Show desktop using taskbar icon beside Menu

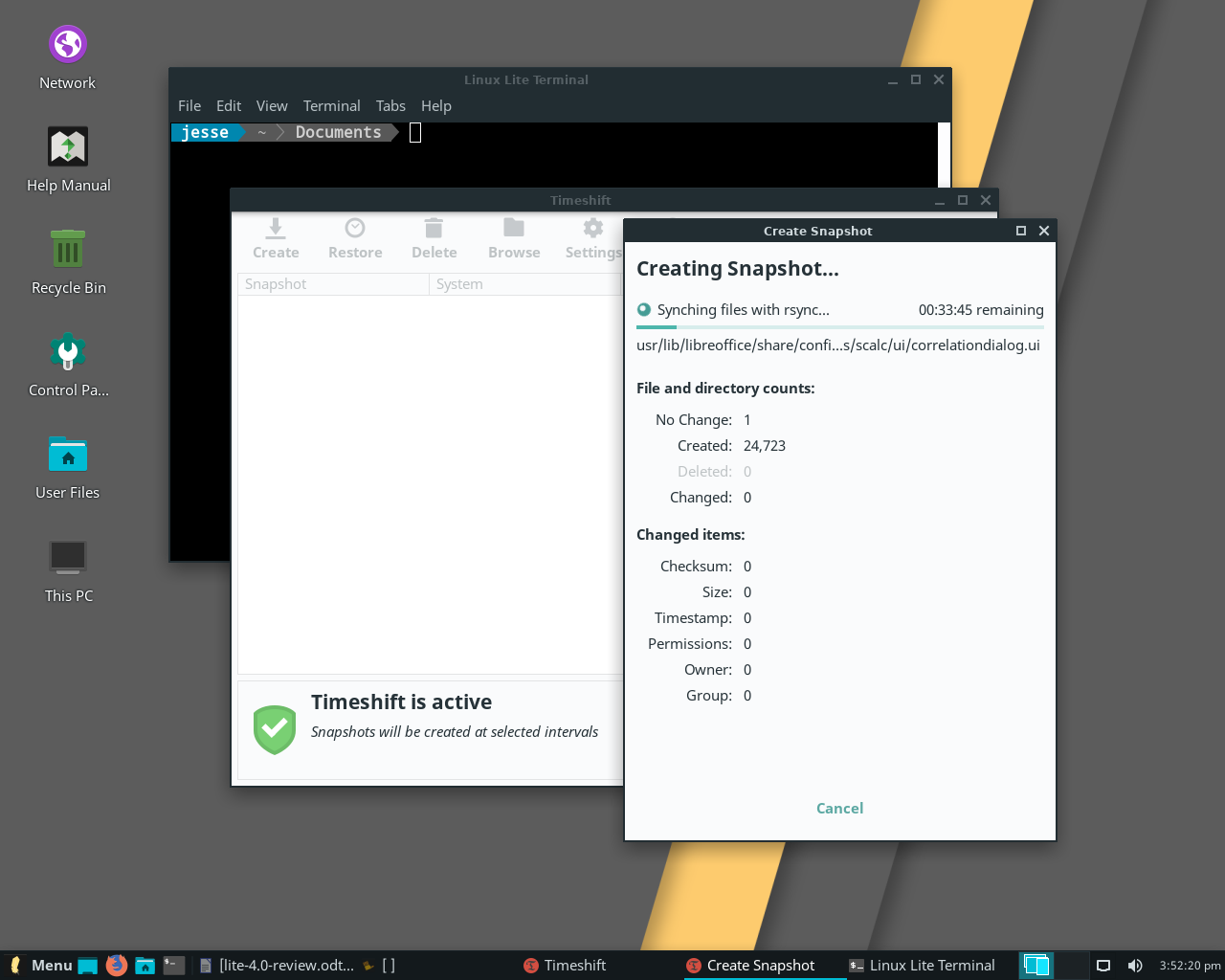click(x=88, y=966)
